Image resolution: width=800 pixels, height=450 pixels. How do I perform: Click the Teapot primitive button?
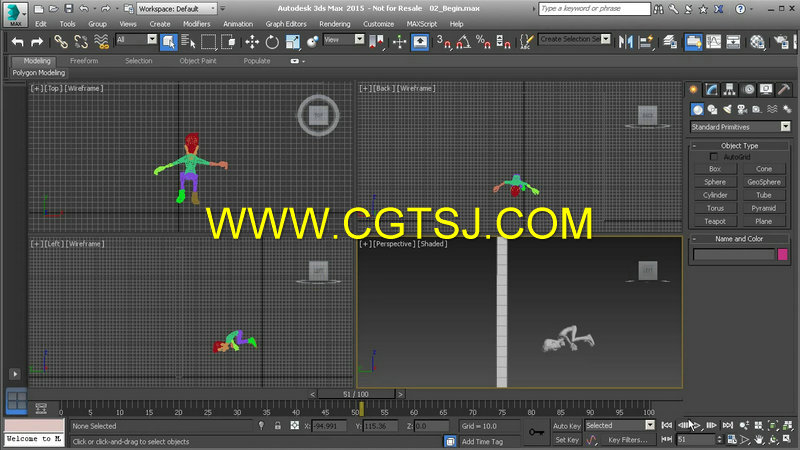tap(715, 221)
